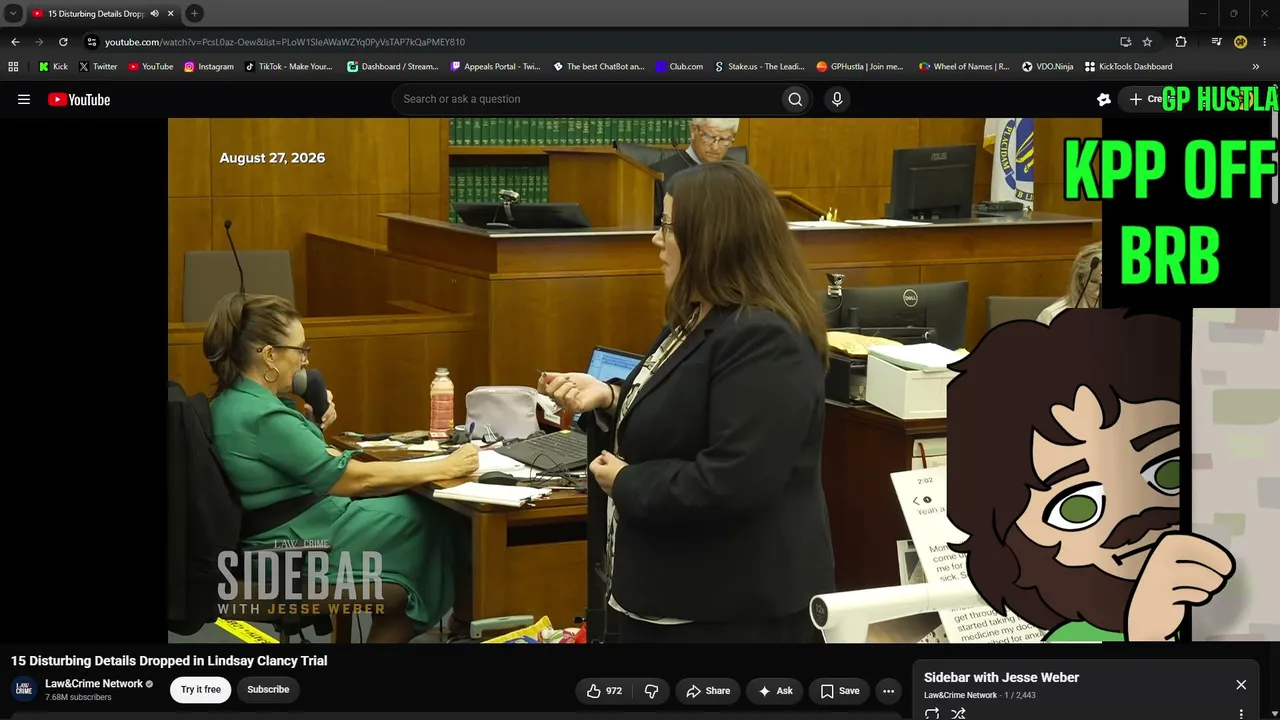Click the video player to pause
The height and width of the screenshot is (720, 1280).
tap(634, 380)
